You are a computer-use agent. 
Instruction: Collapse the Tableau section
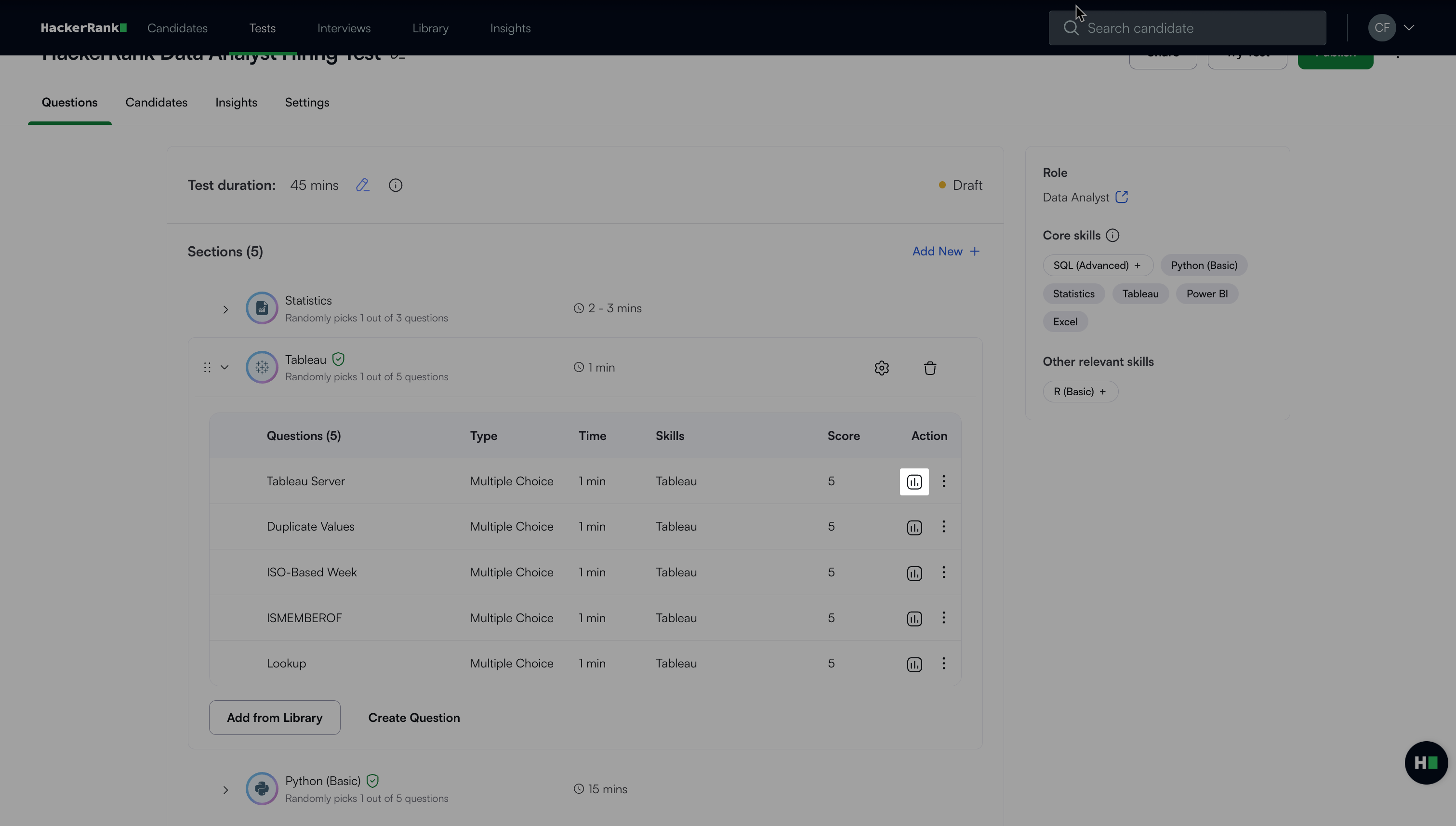click(225, 367)
